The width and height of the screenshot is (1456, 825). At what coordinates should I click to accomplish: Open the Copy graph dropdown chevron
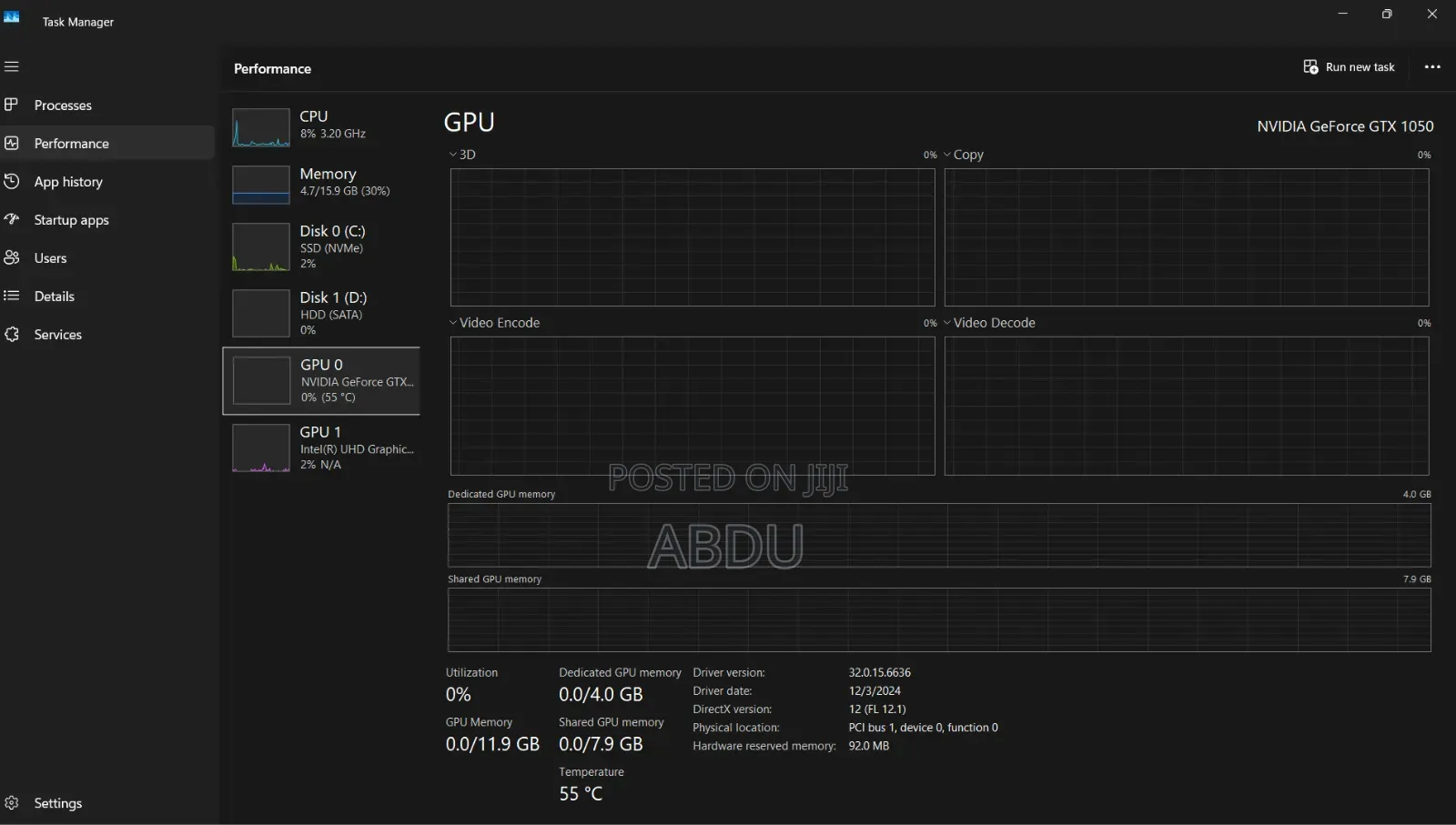click(x=947, y=155)
